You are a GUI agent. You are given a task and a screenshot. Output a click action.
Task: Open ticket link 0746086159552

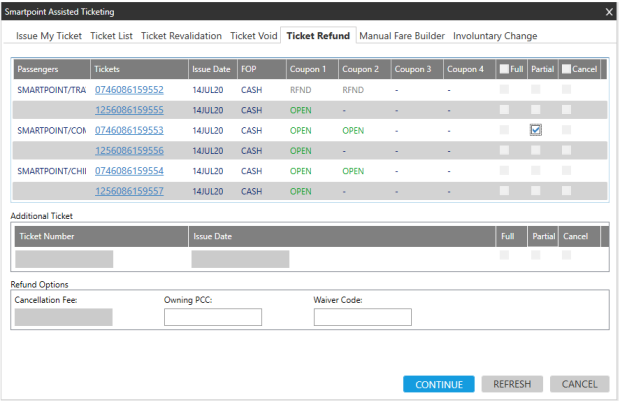129,90
